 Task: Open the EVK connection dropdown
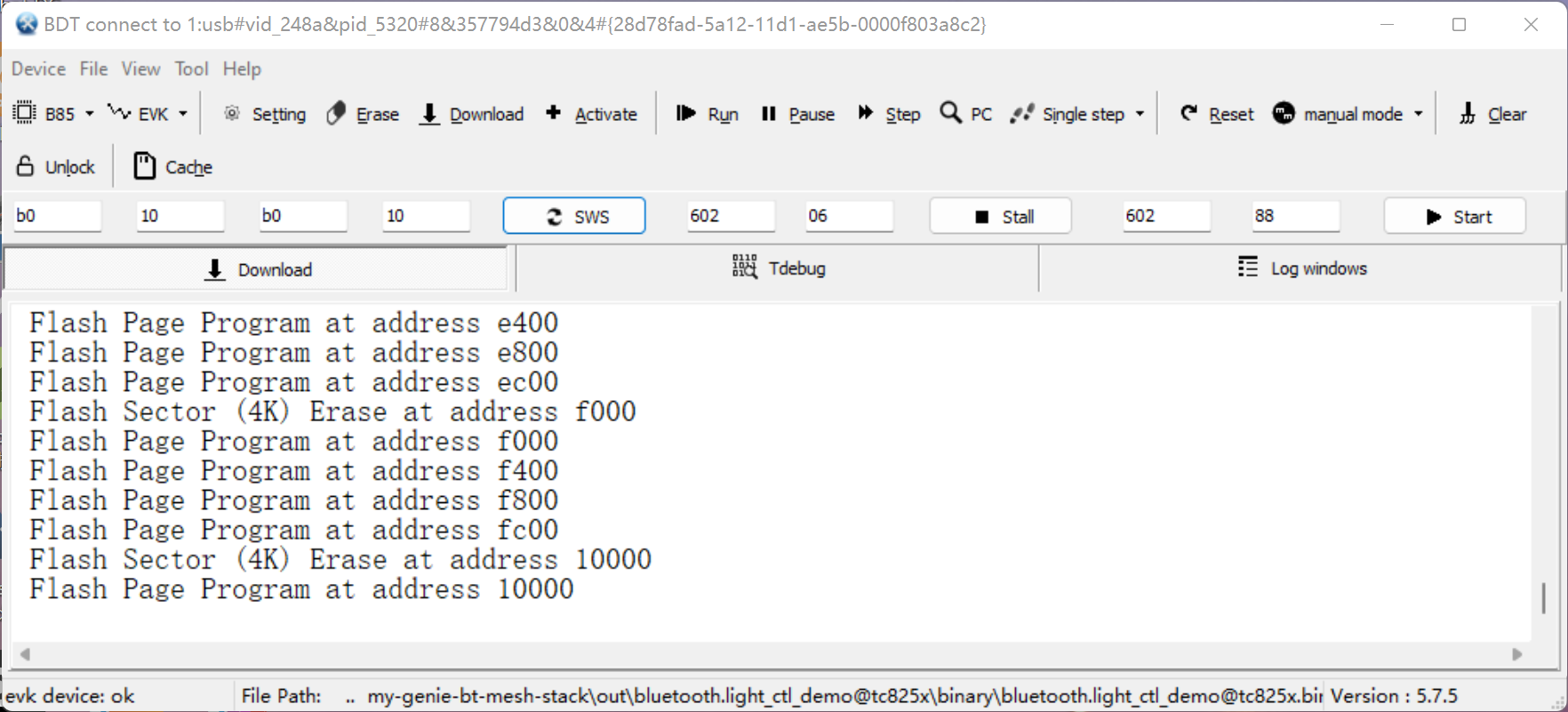tap(183, 114)
